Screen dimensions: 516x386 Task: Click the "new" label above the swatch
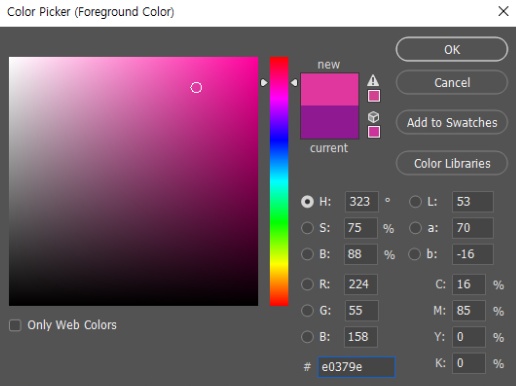click(x=329, y=64)
